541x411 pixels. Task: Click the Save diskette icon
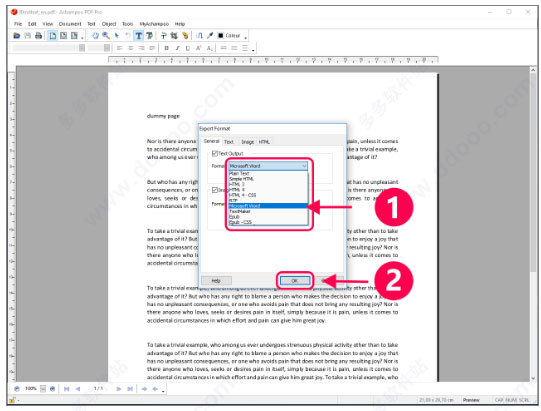28,36
